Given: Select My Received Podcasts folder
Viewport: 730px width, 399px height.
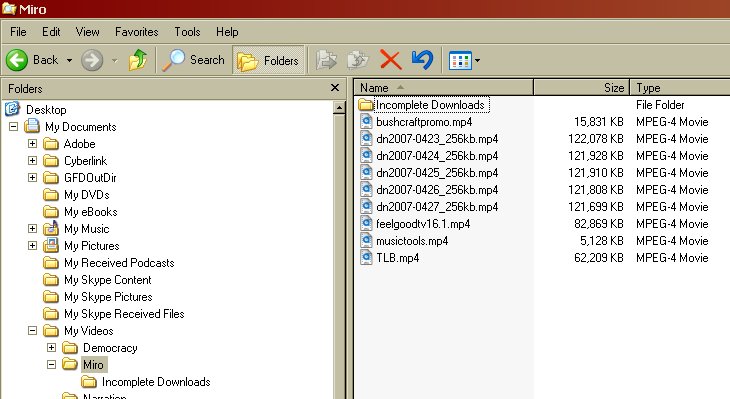Looking at the screenshot, I should pyautogui.click(x=119, y=263).
